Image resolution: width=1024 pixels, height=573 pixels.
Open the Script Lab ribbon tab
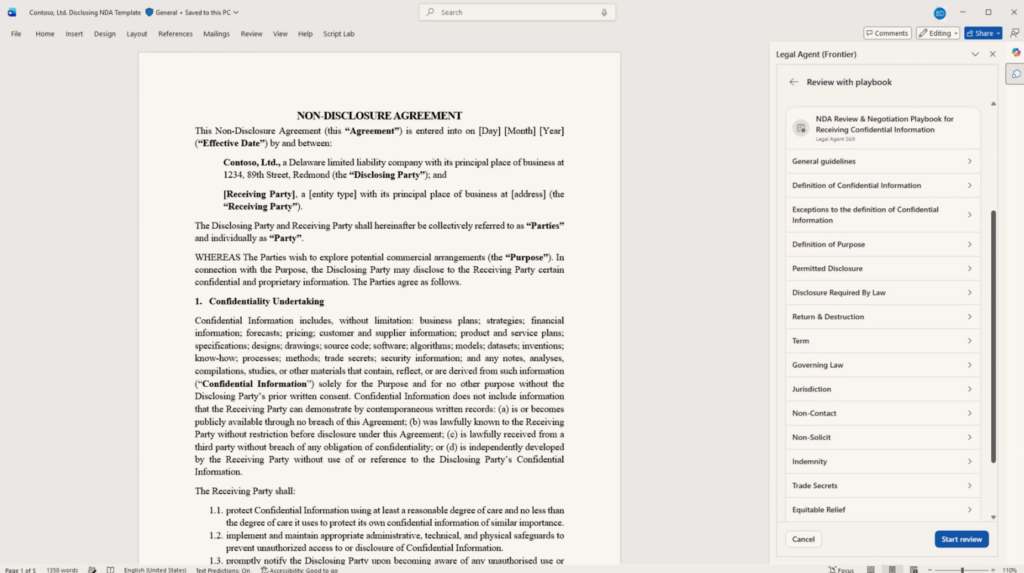click(x=338, y=34)
